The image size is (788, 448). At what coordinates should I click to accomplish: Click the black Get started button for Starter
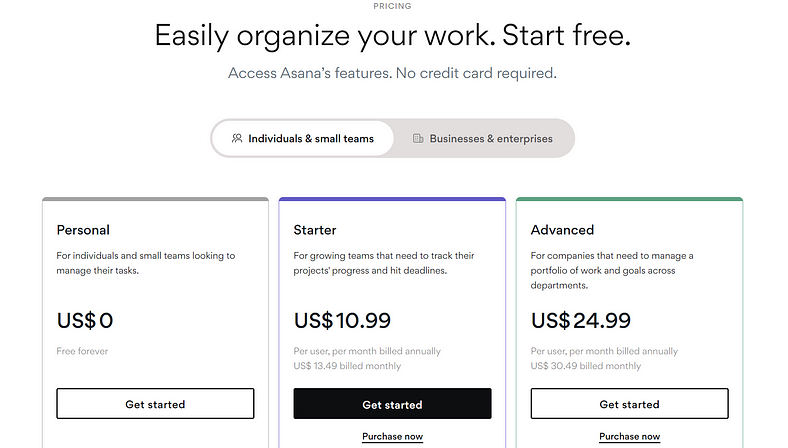[392, 404]
